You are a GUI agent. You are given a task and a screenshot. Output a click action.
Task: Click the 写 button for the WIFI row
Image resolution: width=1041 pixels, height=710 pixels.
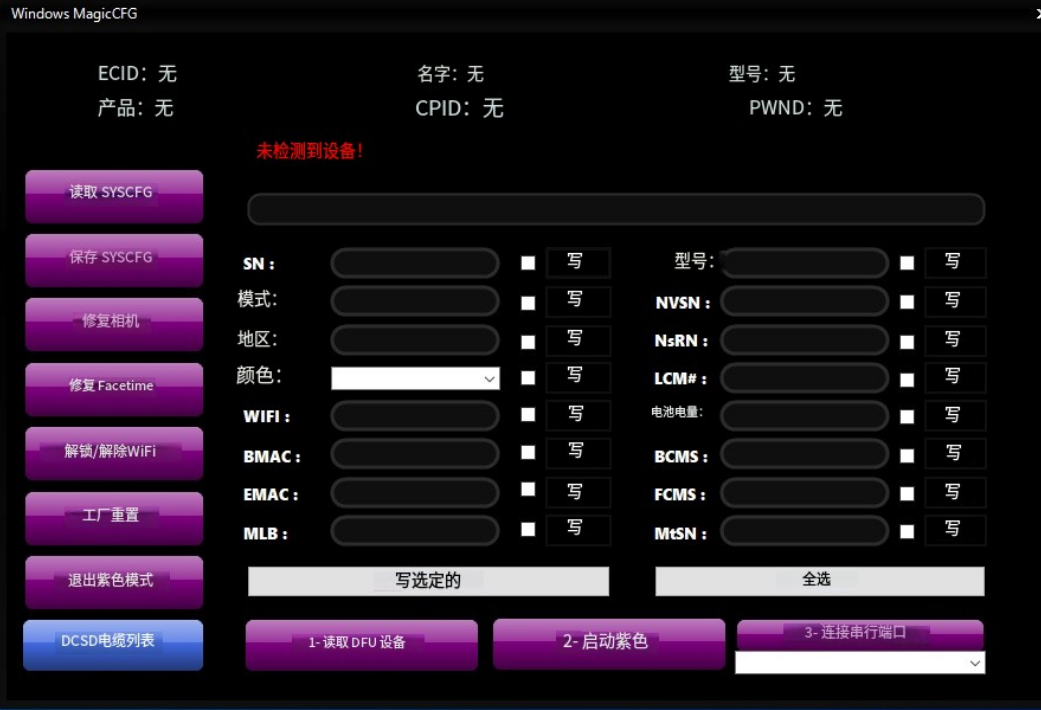577,415
